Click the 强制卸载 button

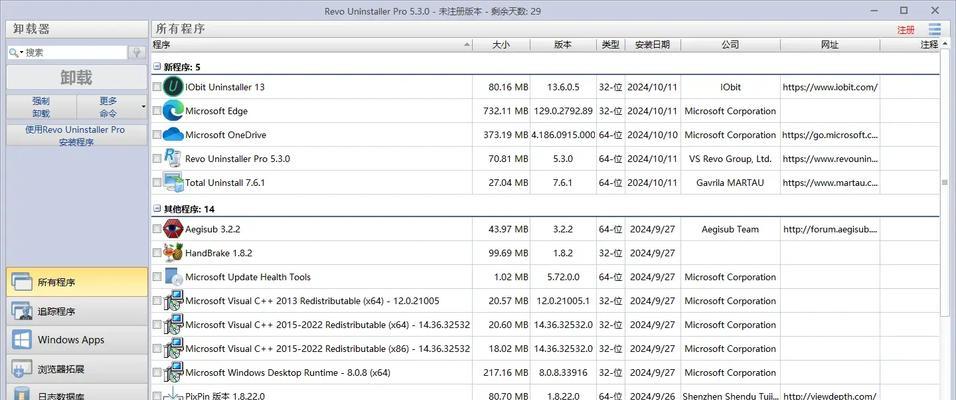coord(41,107)
